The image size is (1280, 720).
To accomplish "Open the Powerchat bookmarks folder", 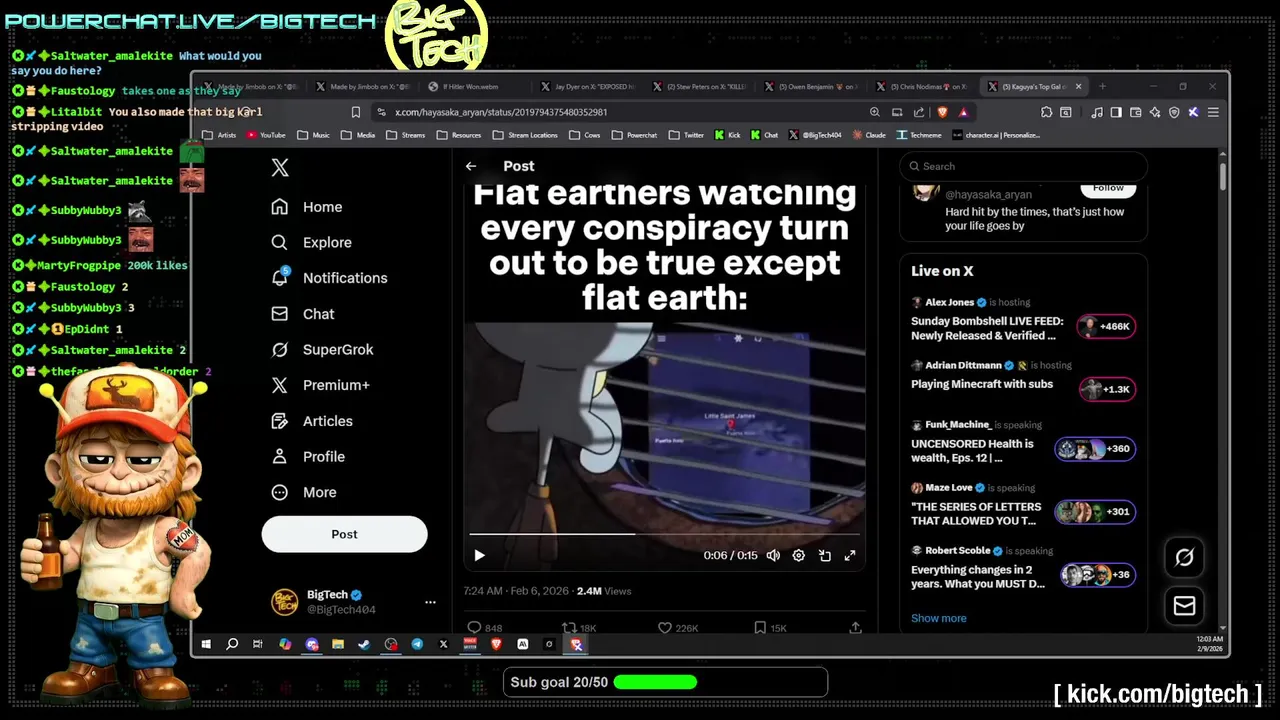I will [x=634, y=135].
